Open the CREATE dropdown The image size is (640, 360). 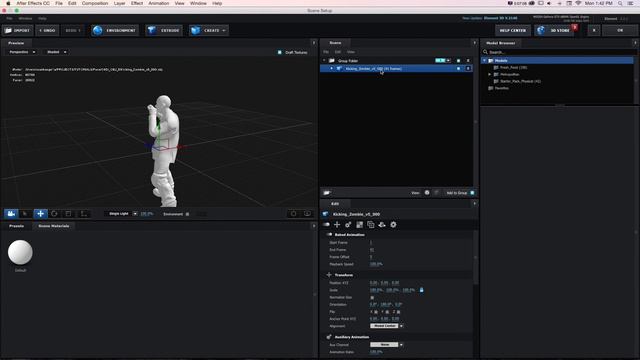tap(209, 30)
